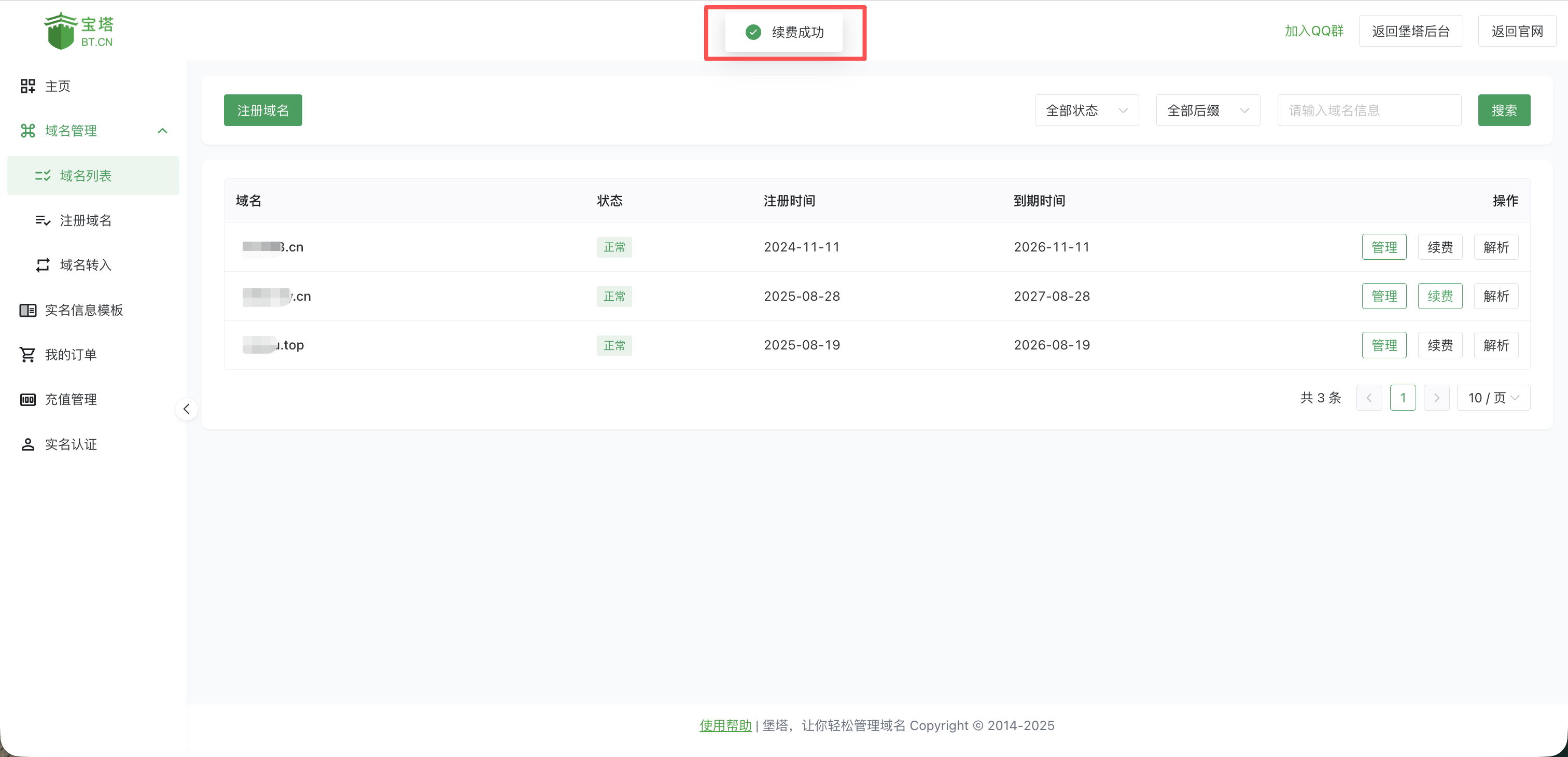Viewport: 1568px width, 757px height.
Task: Click the green 搜索 button
Action: (1504, 110)
